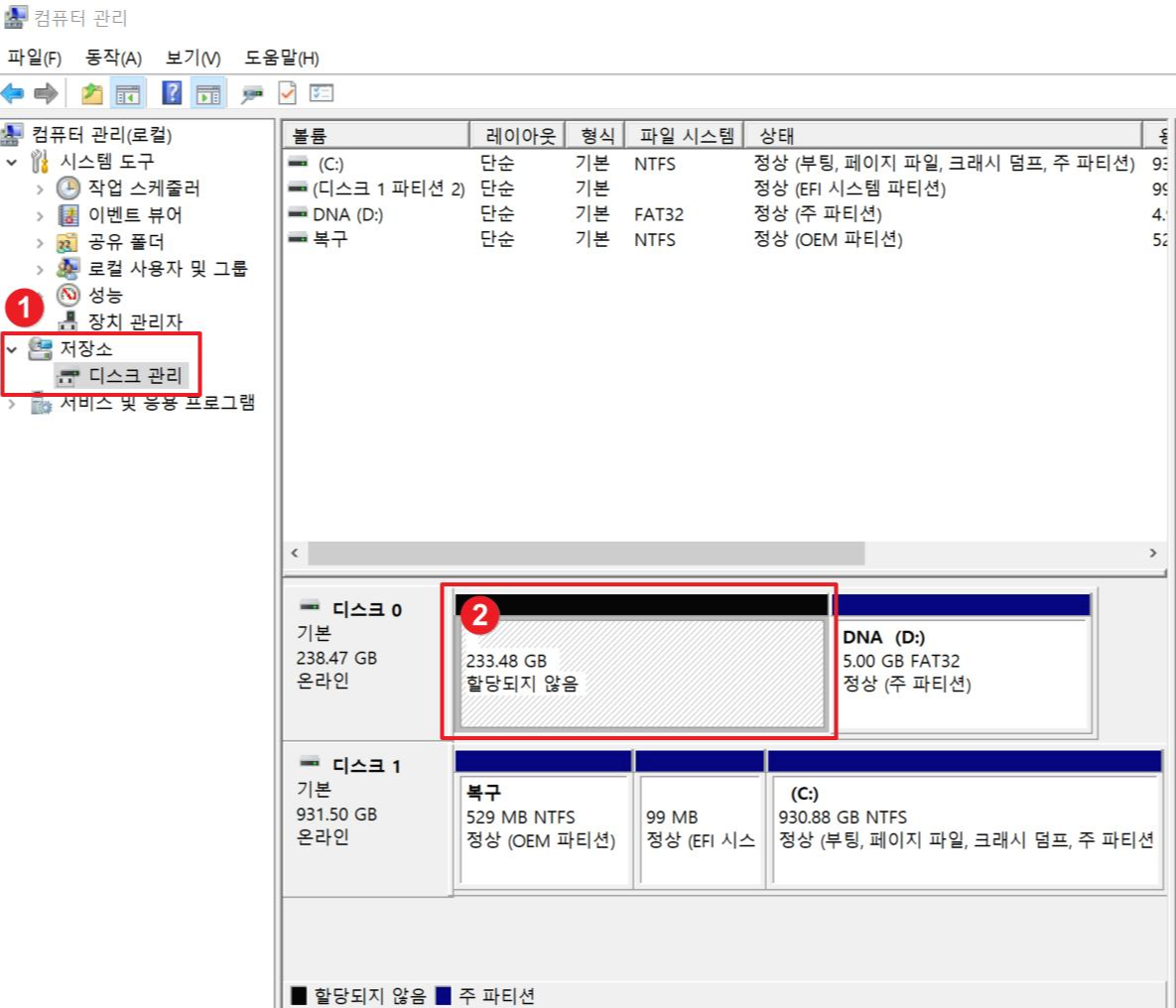
Task: Select the 디스크 관리 icon under 저장소
Action: (x=69, y=373)
